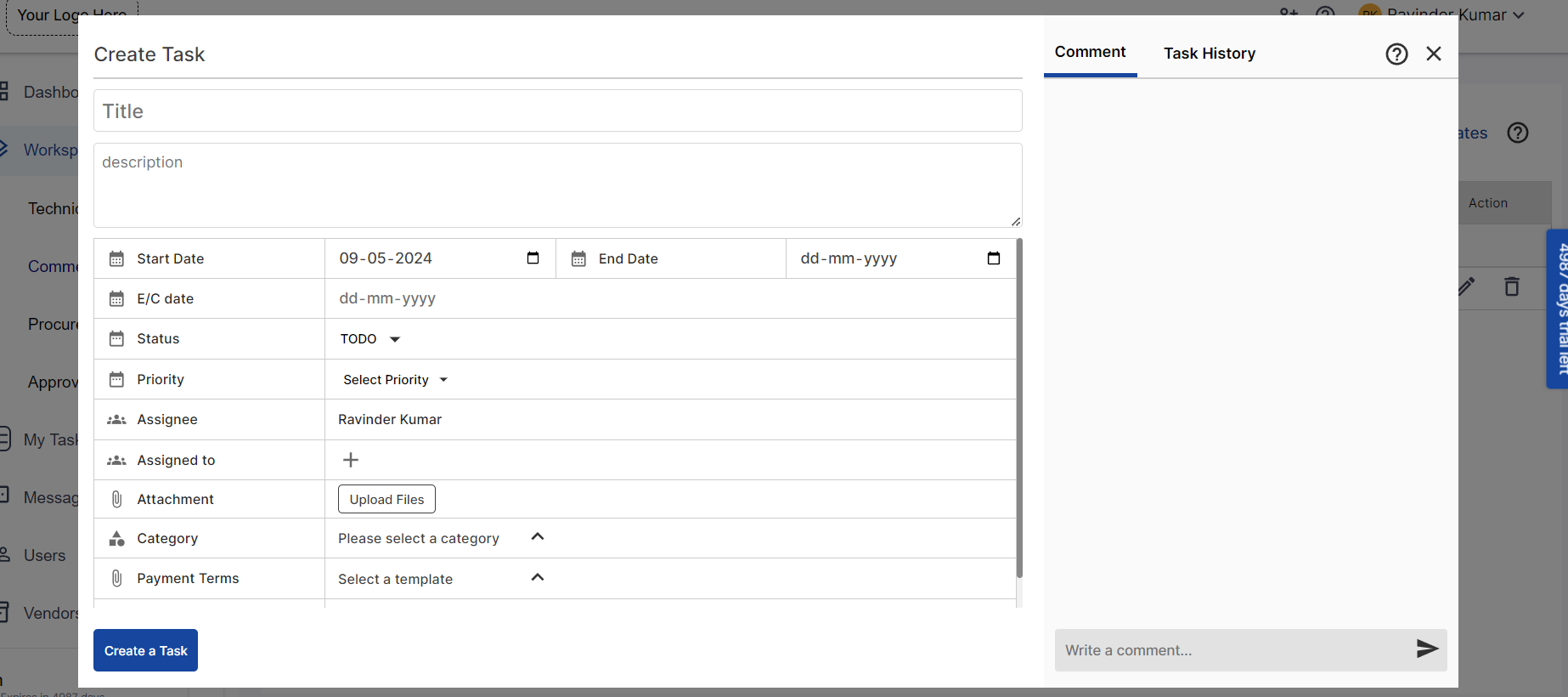Switch to the Comment tab

point(1090,52)
